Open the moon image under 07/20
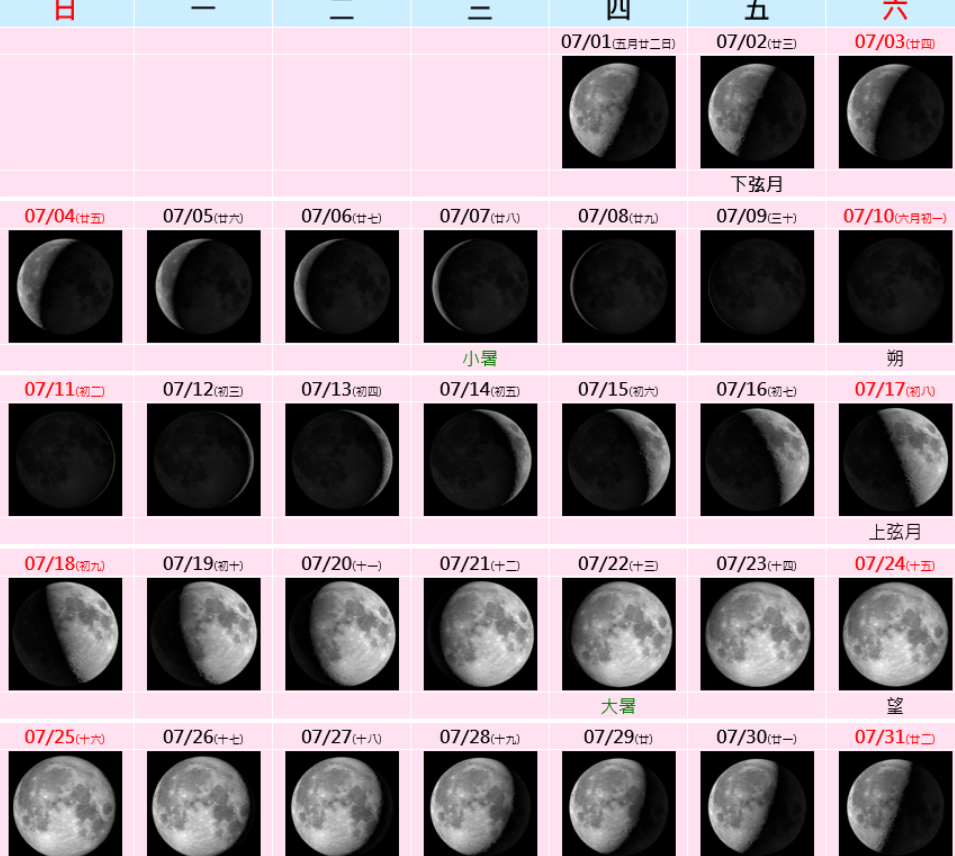The width and height of the screenshot is (955, 856). [x=342, y=634]
